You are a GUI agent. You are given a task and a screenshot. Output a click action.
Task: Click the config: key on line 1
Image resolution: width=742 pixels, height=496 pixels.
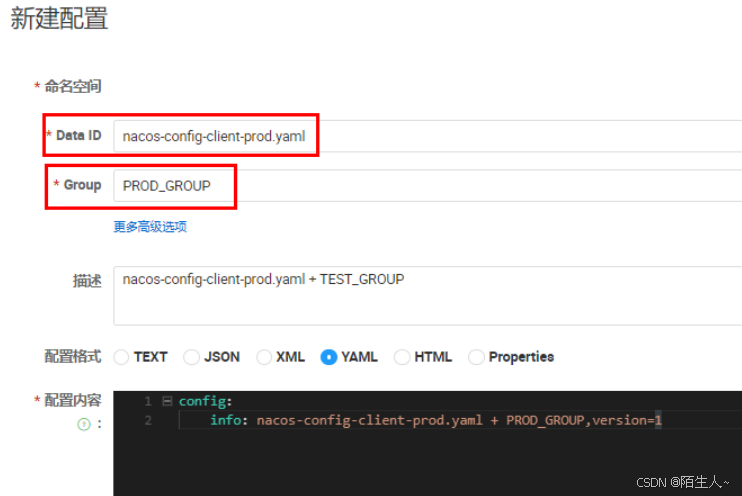coord(205,401)
